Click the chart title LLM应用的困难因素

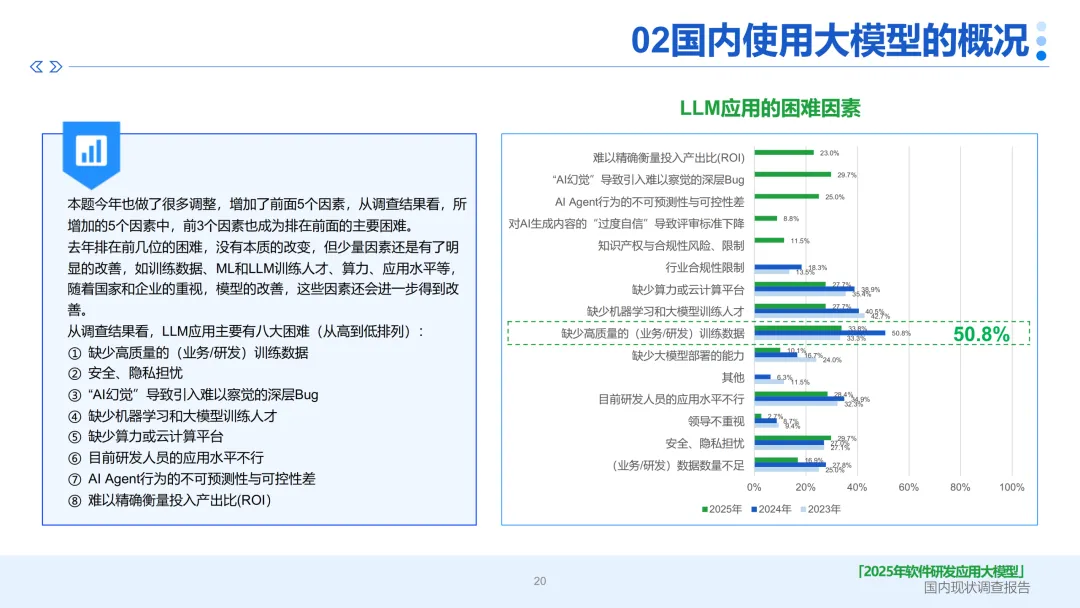point(769,108)
